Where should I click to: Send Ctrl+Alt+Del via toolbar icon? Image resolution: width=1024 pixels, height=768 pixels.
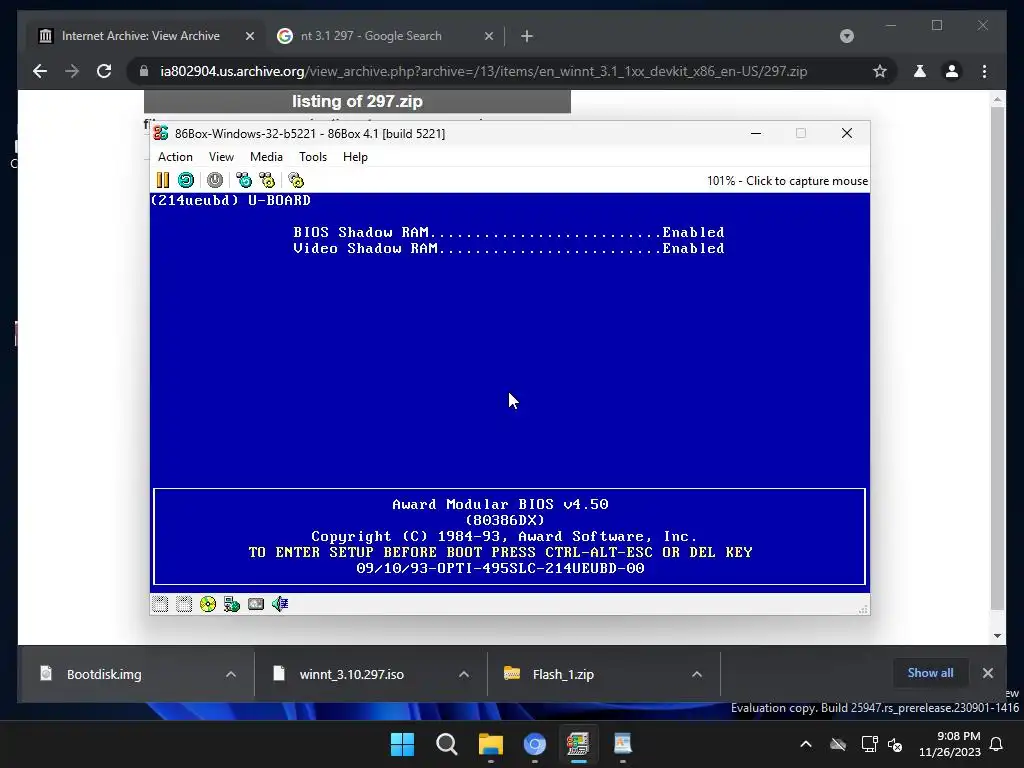click(244, 180)
